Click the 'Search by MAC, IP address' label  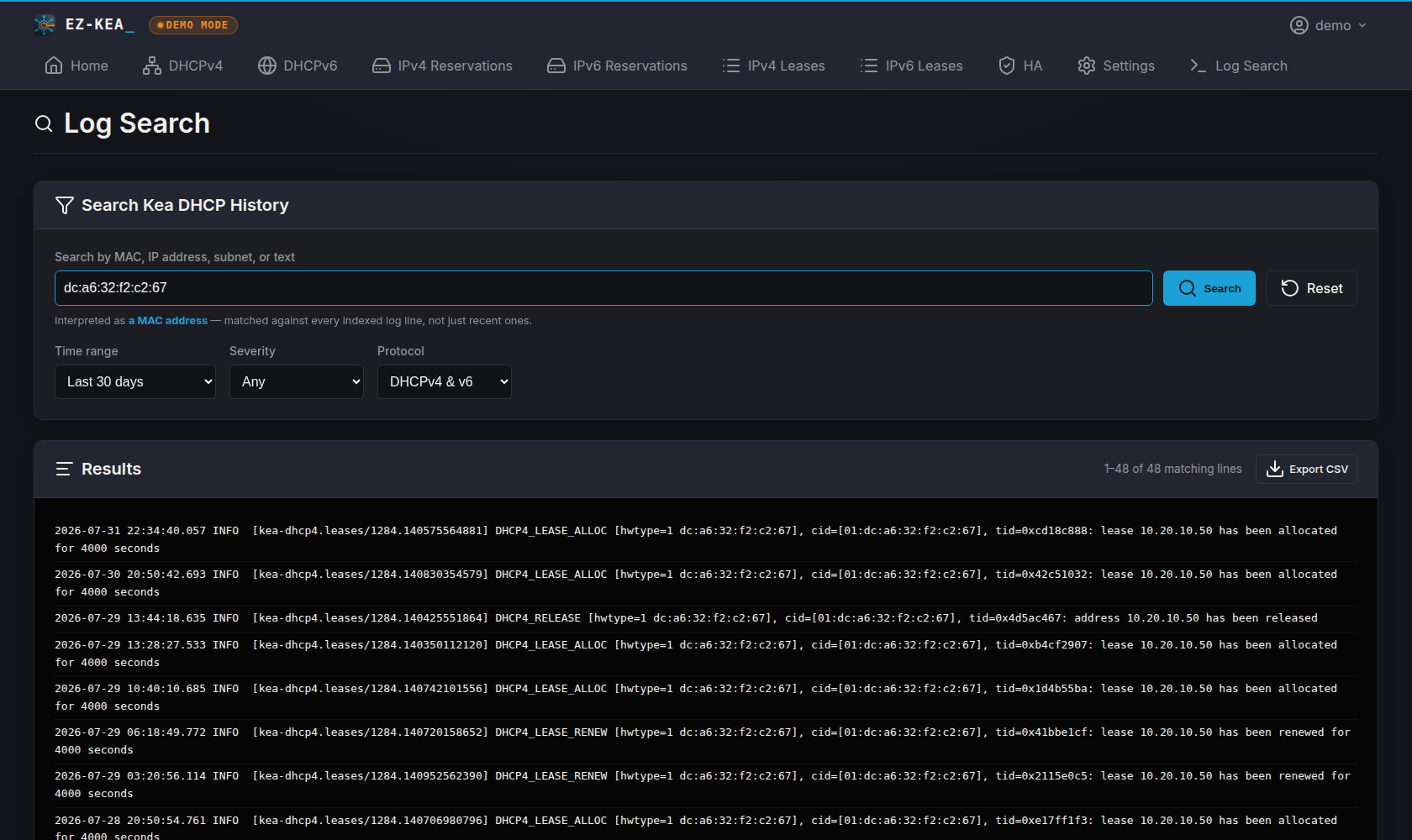coord(175,257)
